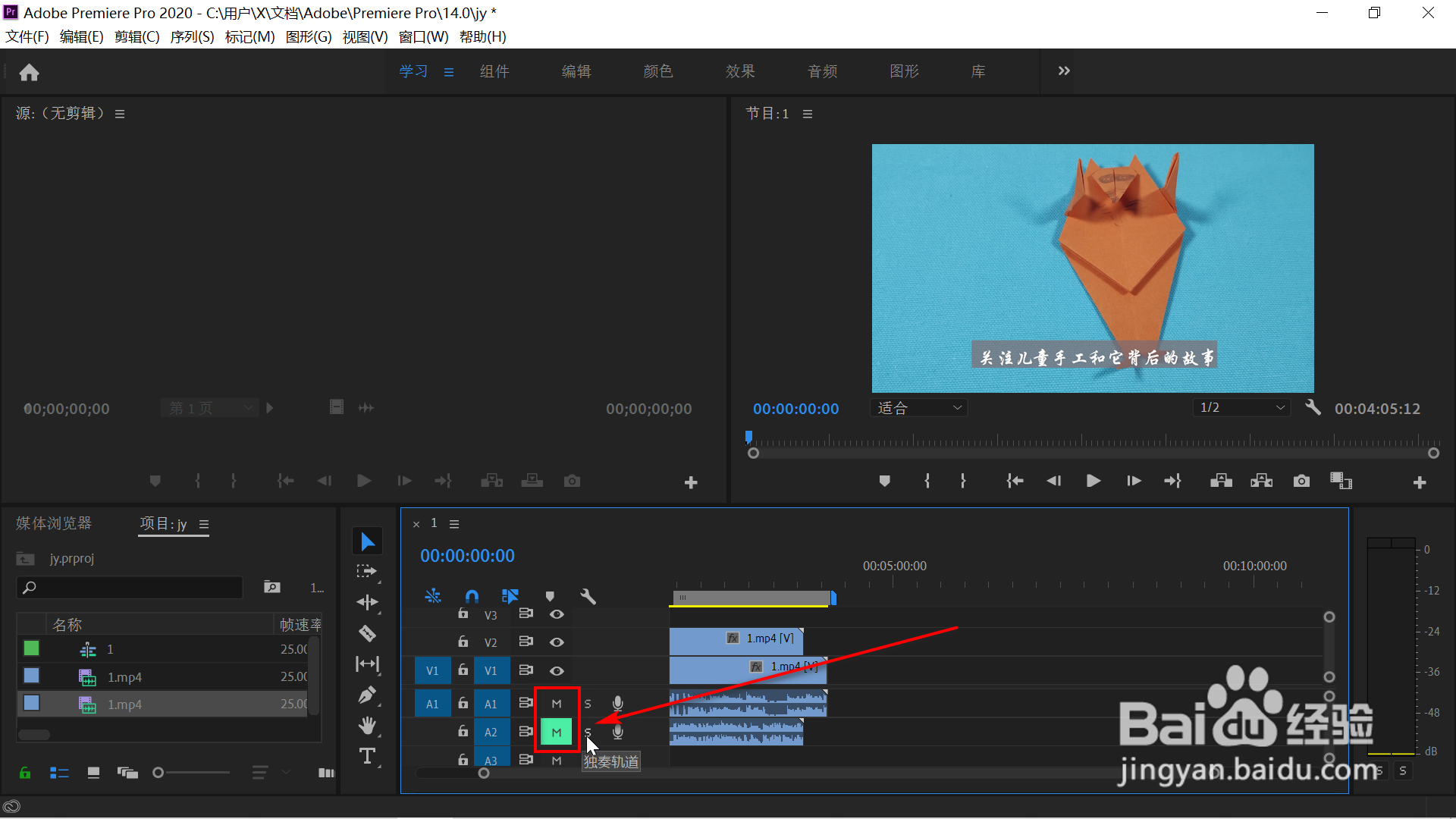Click Extract button in Program monitor

[x=1261, y=481]
